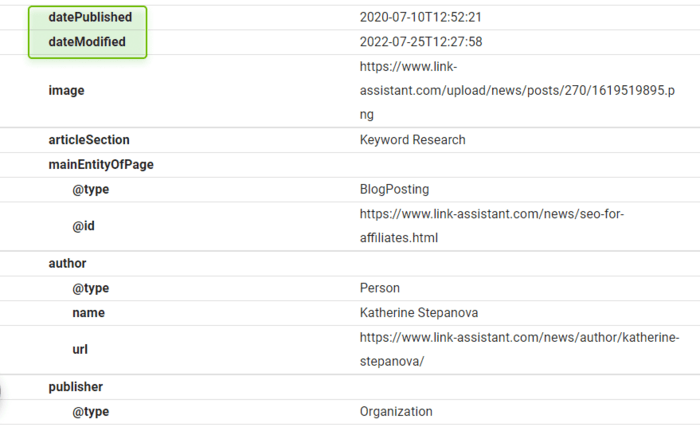Viewport: 700px width, 431px height.
Task: Collapse the publisher section
Action: [75, 387]
